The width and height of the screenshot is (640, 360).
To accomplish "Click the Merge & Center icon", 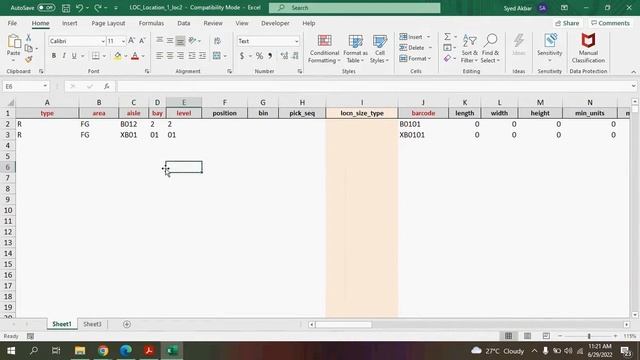I will click(217, 56).
